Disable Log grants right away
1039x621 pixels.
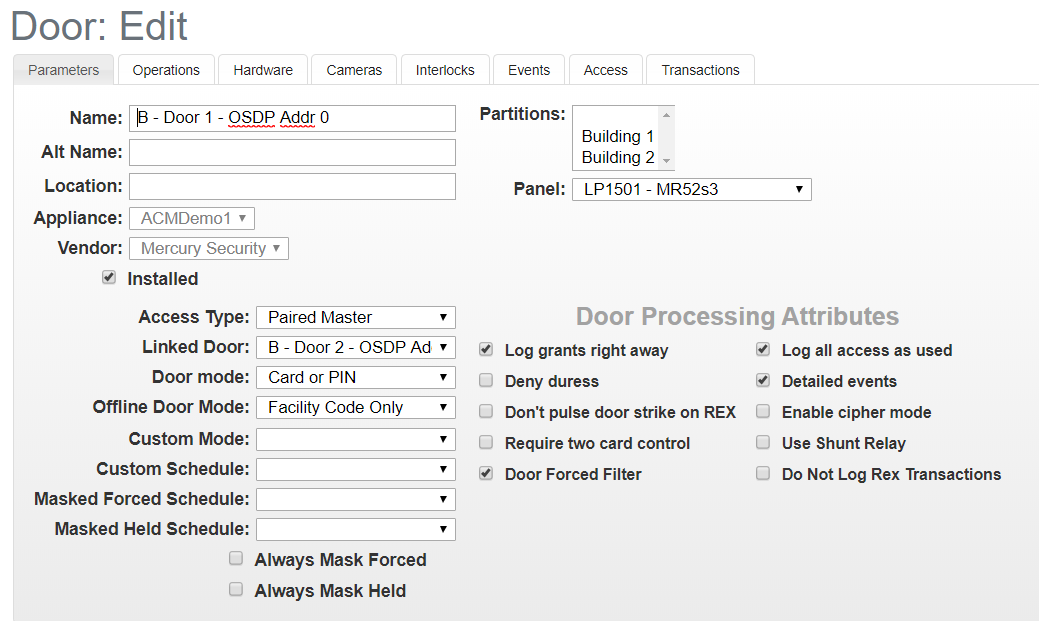[485, 349]
